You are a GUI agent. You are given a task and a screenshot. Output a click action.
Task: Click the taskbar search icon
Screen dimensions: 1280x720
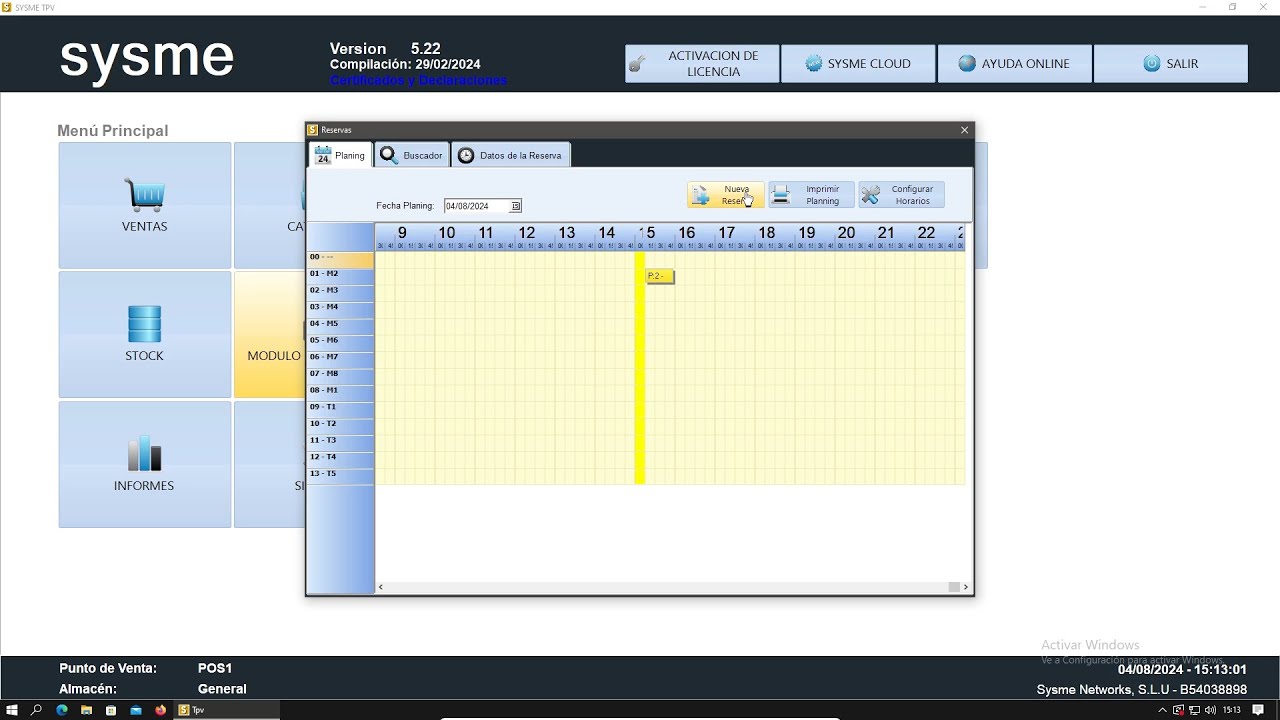(x=37, y=710)
